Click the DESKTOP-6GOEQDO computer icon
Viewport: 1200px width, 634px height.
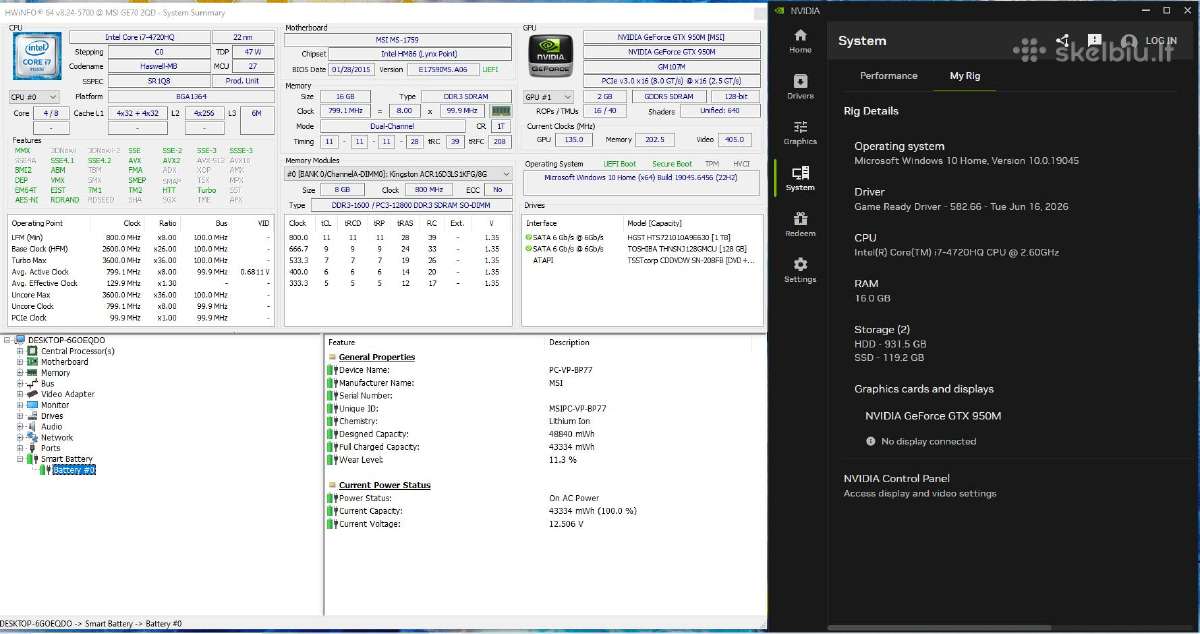coord(20,340)
